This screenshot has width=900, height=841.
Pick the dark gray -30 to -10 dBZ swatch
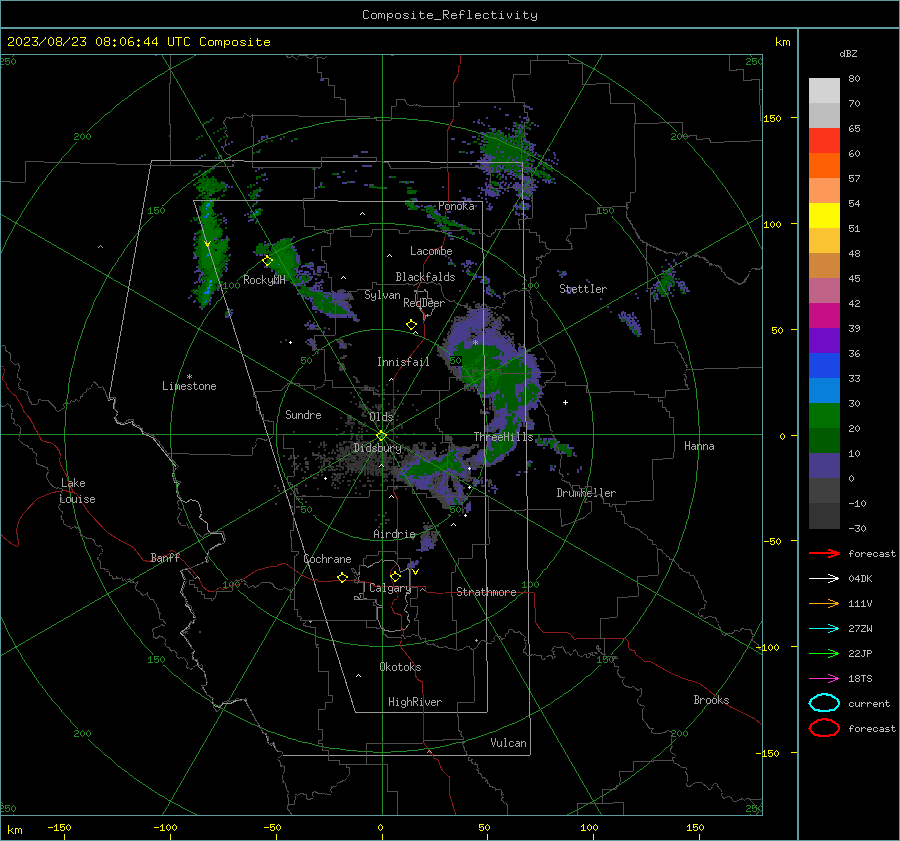pyautogui.click(x=824, y=515)
